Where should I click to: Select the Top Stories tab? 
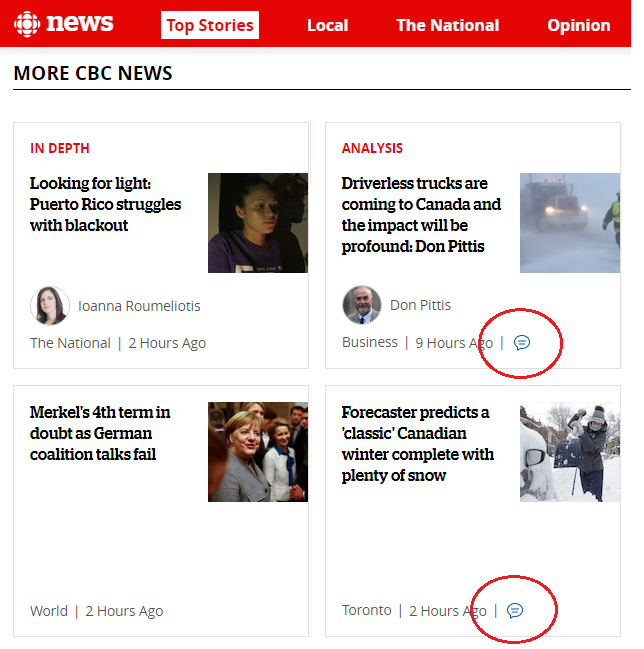pos(210,25)
